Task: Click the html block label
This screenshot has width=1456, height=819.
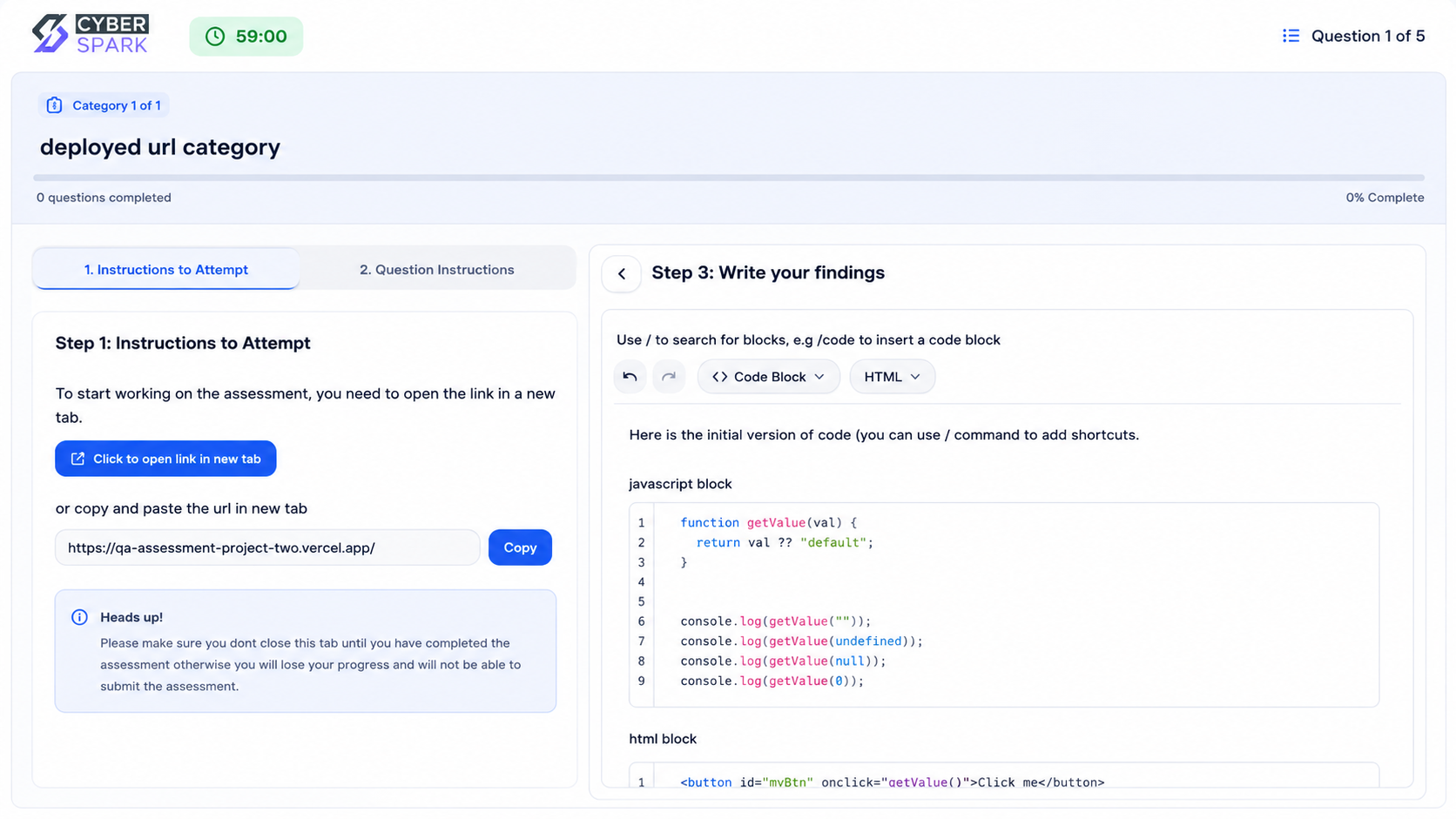Action: 663,739
